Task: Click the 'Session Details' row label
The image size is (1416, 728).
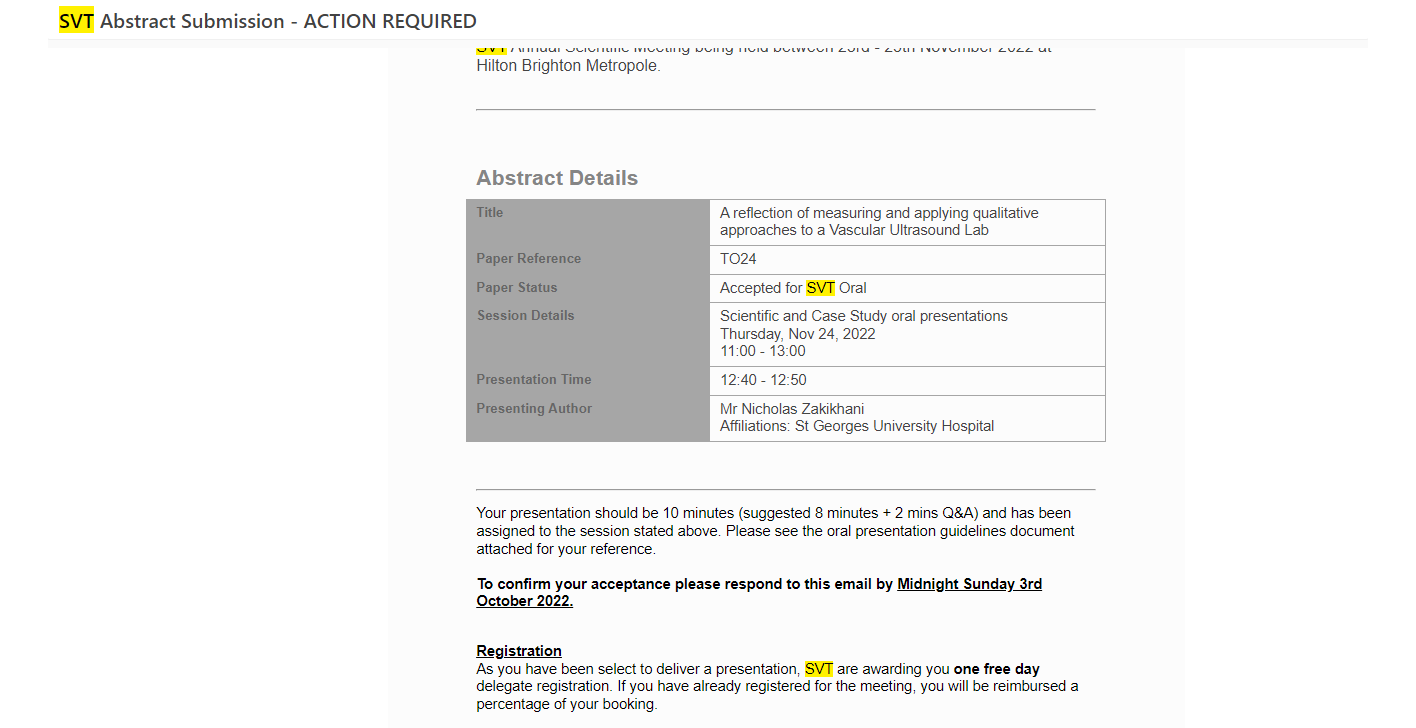Action: click(x=525, y=316)
